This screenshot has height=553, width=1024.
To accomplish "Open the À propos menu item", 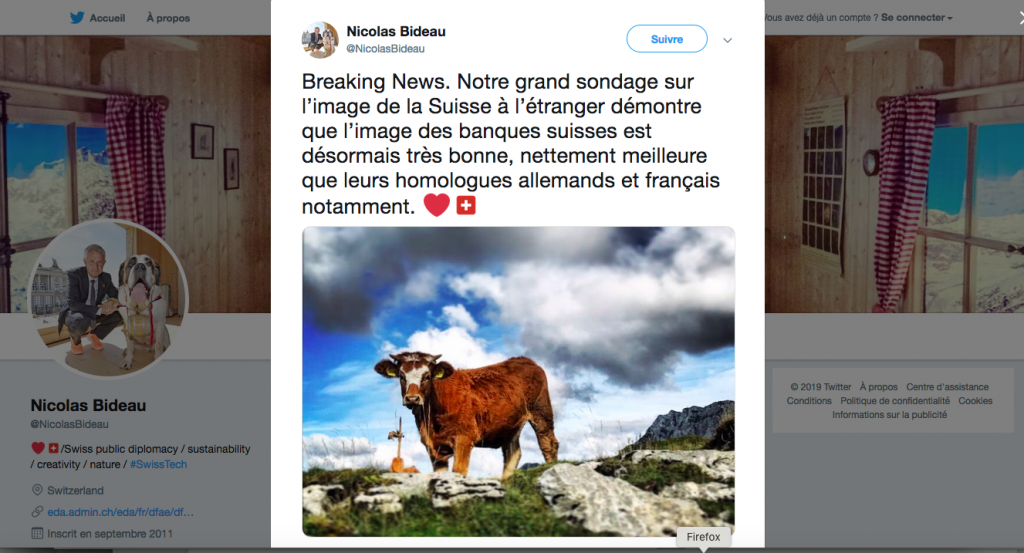I will tap(168, 18).
